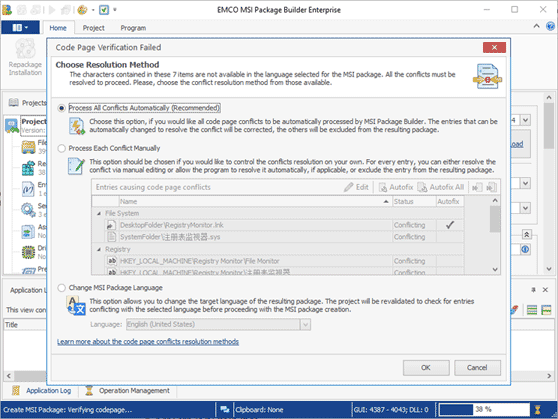The height and width of the screenshot is (419, 558).
Task: Open the blue application menu button
Action: point(20,27)
